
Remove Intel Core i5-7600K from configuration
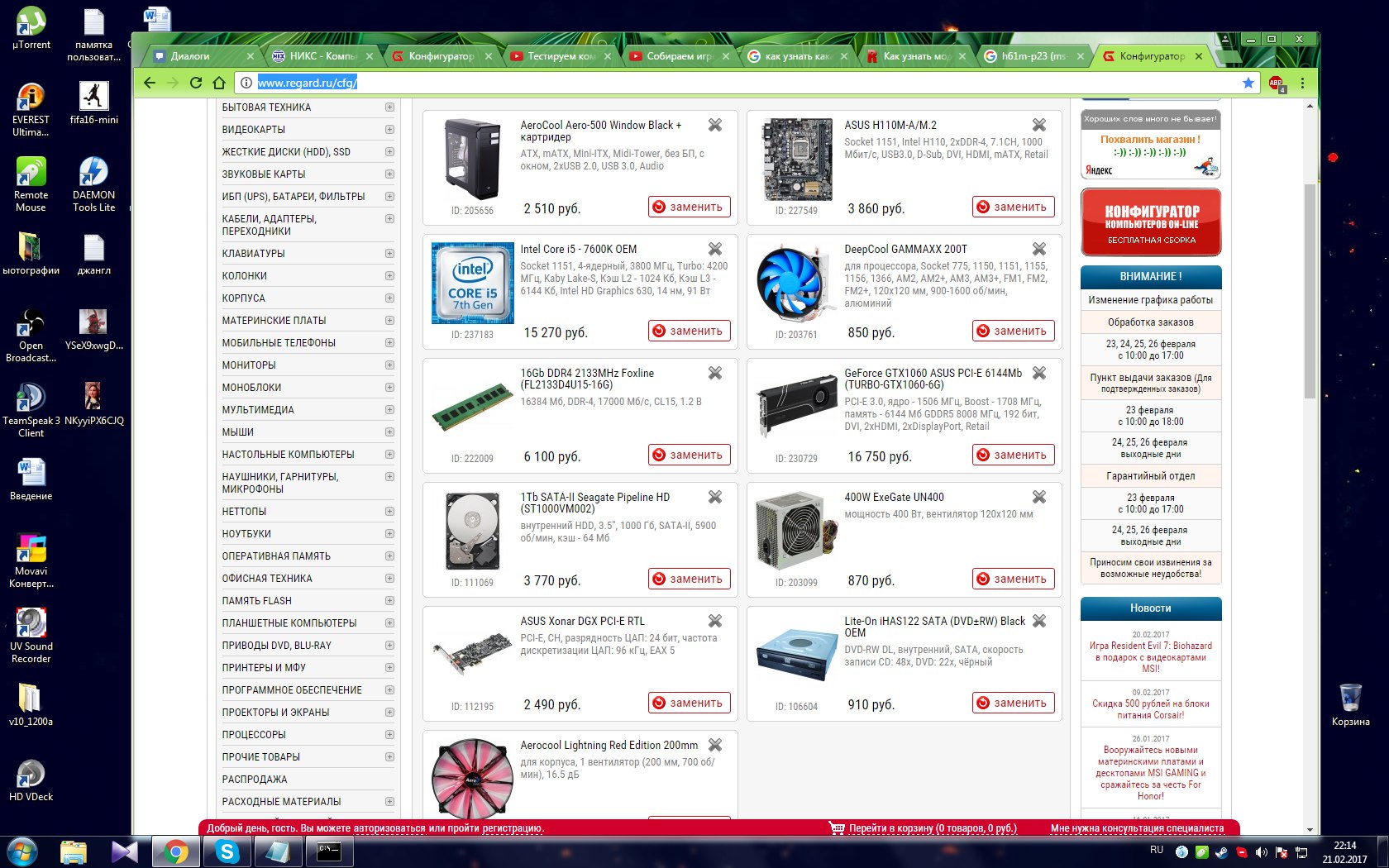click(x=715, y=249)
